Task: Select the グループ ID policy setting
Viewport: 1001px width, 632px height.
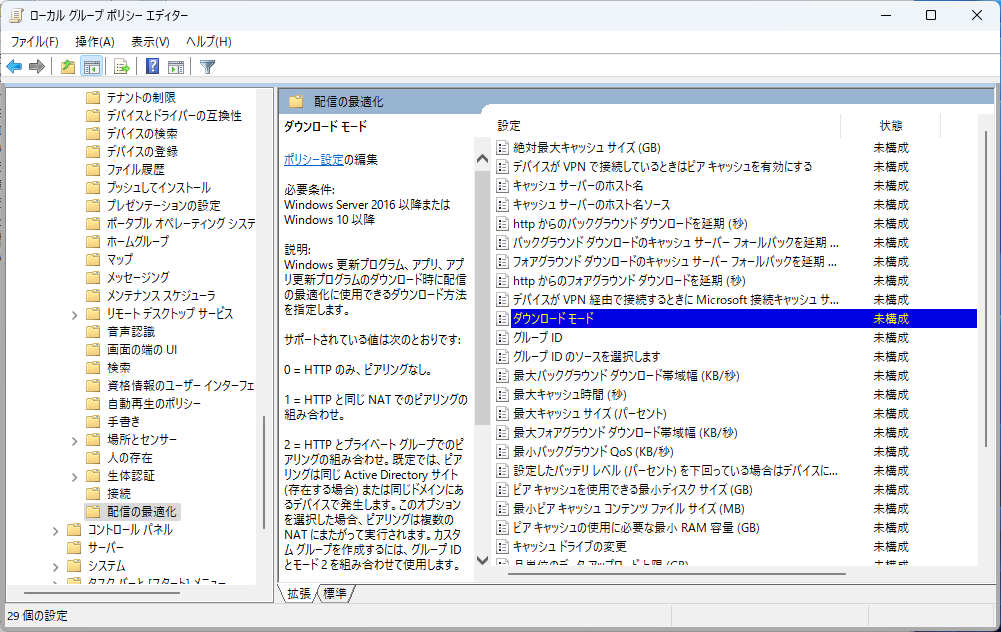Action: point(537,338)
